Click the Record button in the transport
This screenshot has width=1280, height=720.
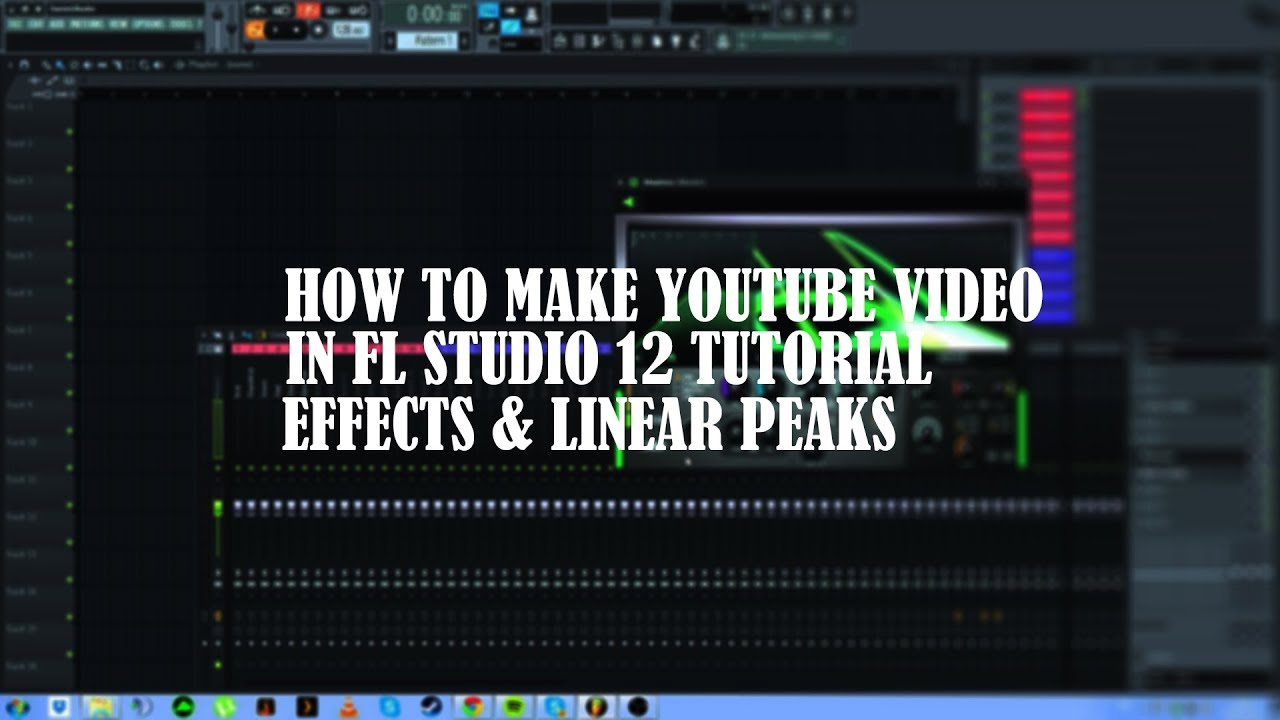(319, 30)
